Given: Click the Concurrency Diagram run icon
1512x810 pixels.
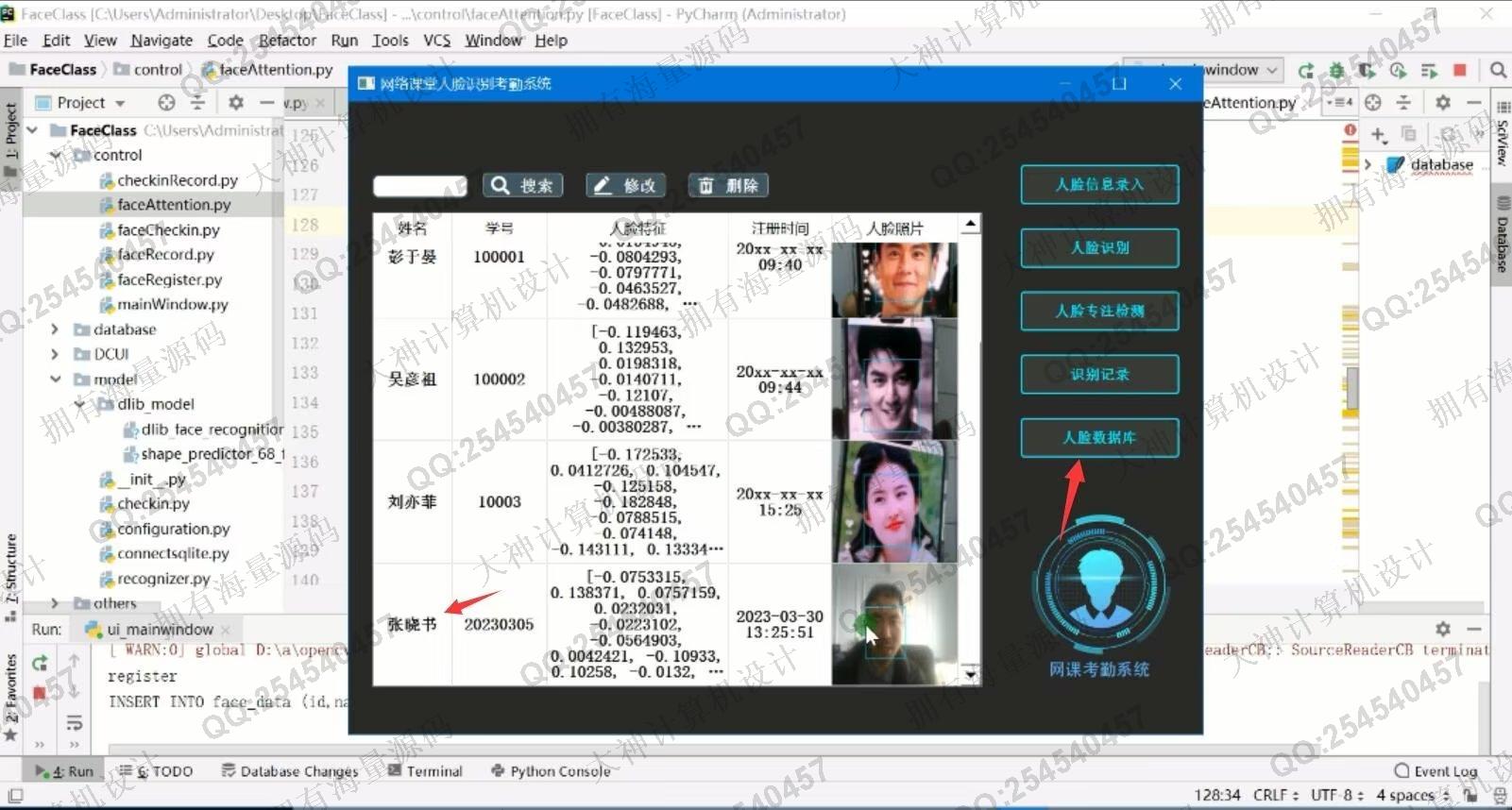Looking at the screenshot, I should (1430, 70).
